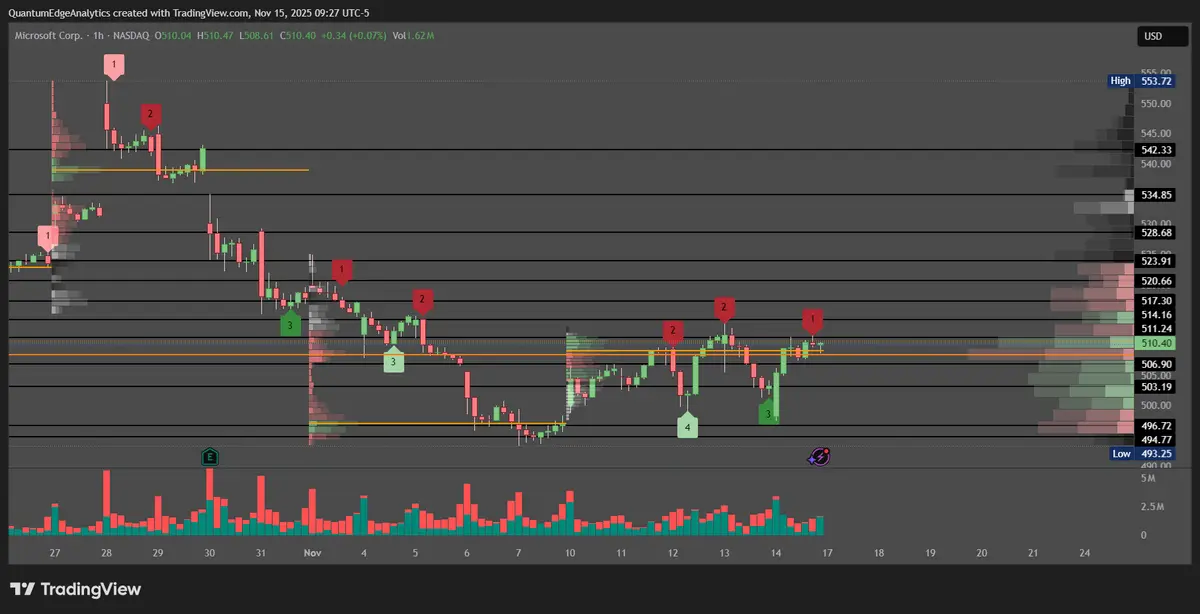Click the purple lightning bolt event icon
Image resolution: width=1200 pixels, height=614 pixels.
point(819,457)
